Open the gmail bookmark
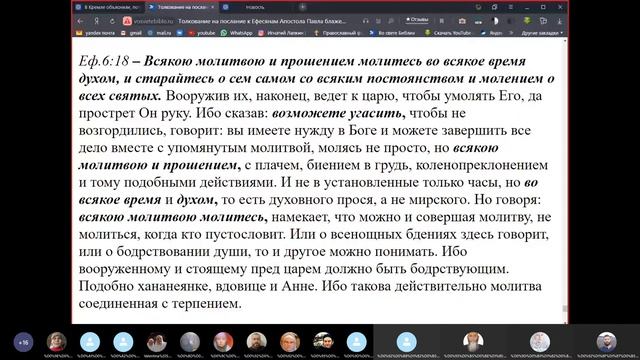640x360 pixels. pyautogui.click(x=131, y=33)
